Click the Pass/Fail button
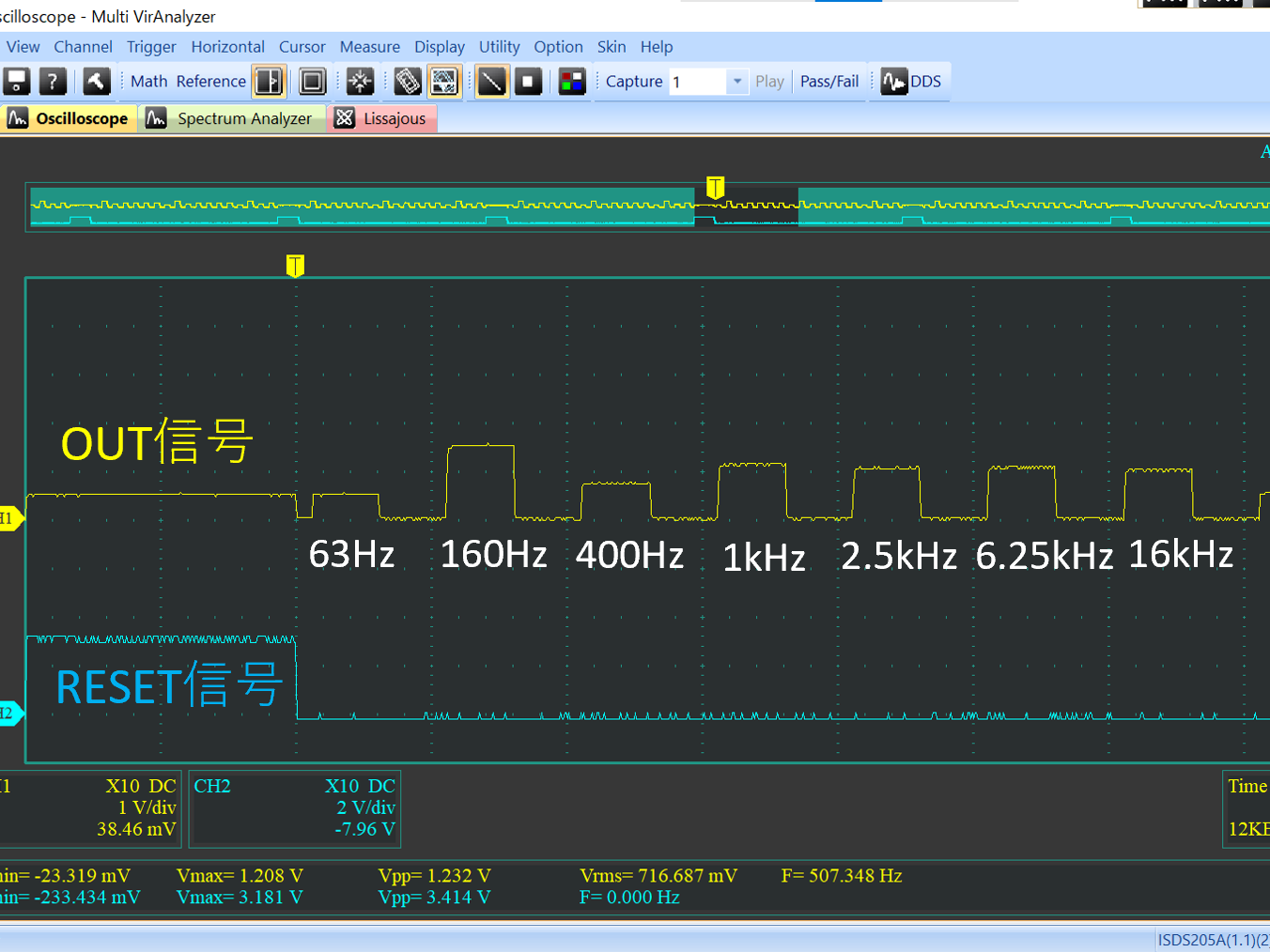The height and width of the screenshot is (952, 1270). 829,82
